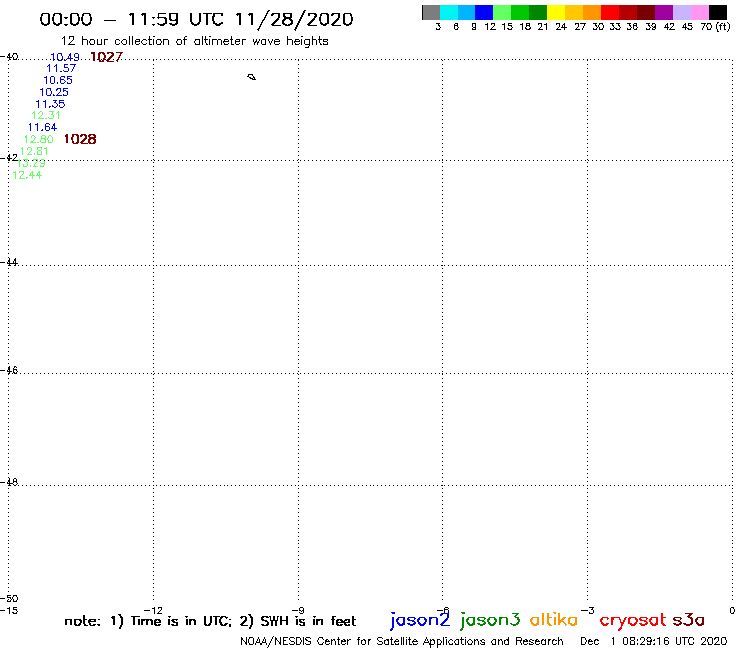This screenshot has height=650, width=740.
Task: Click the dark red 's3a' satellite label
Action: [689, 620]
